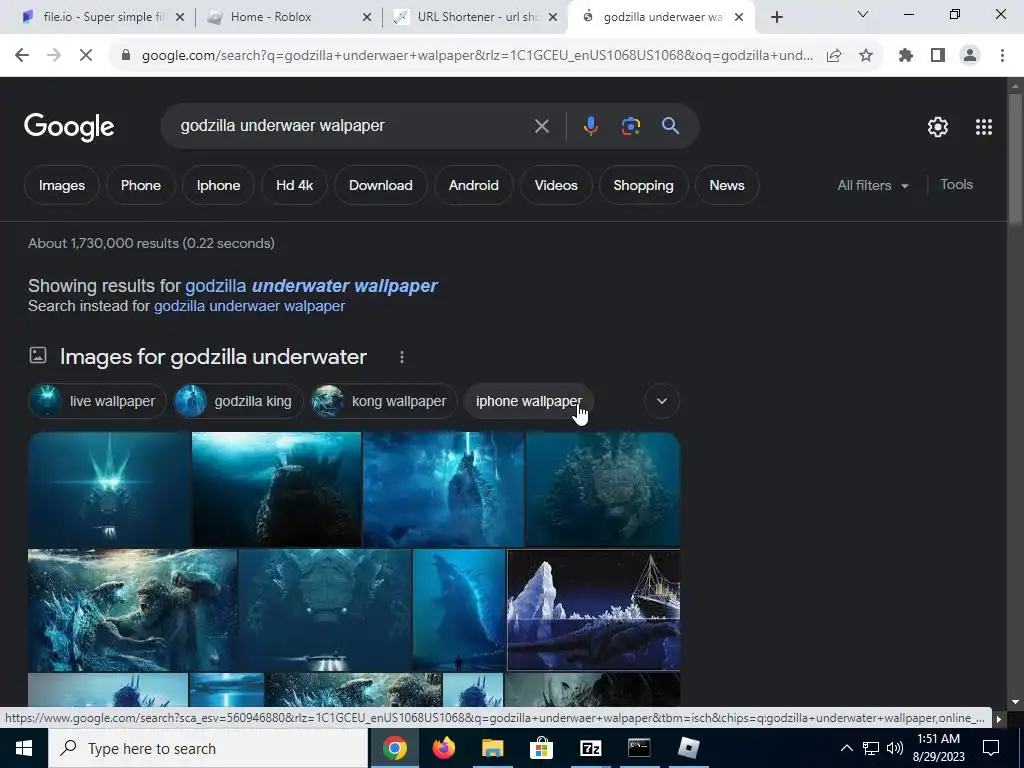Stop loading the page
The image size is (1024, 768).
[x=86, y=56]
